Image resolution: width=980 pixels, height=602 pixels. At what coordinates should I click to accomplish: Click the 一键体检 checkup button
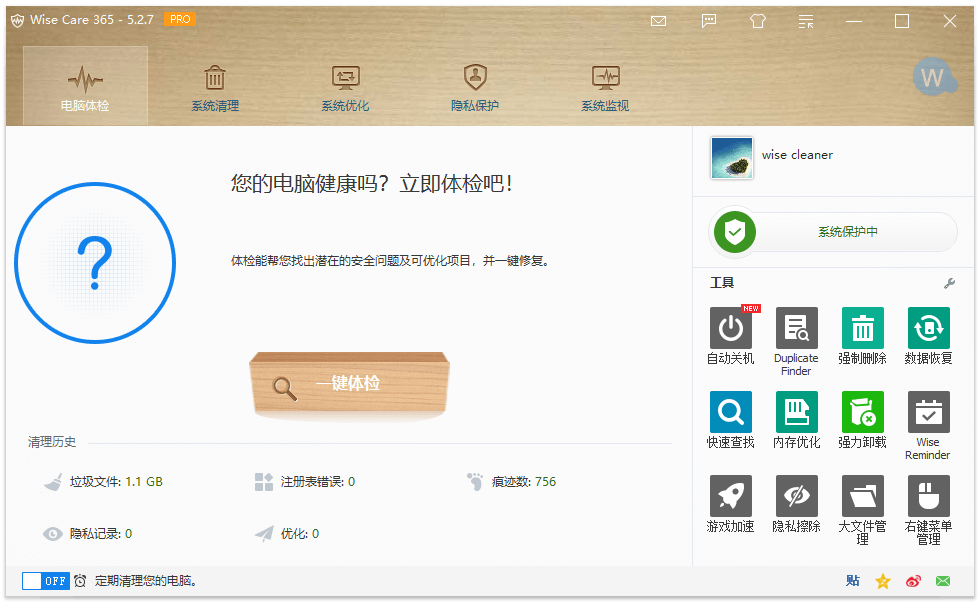tap(349, 383)
